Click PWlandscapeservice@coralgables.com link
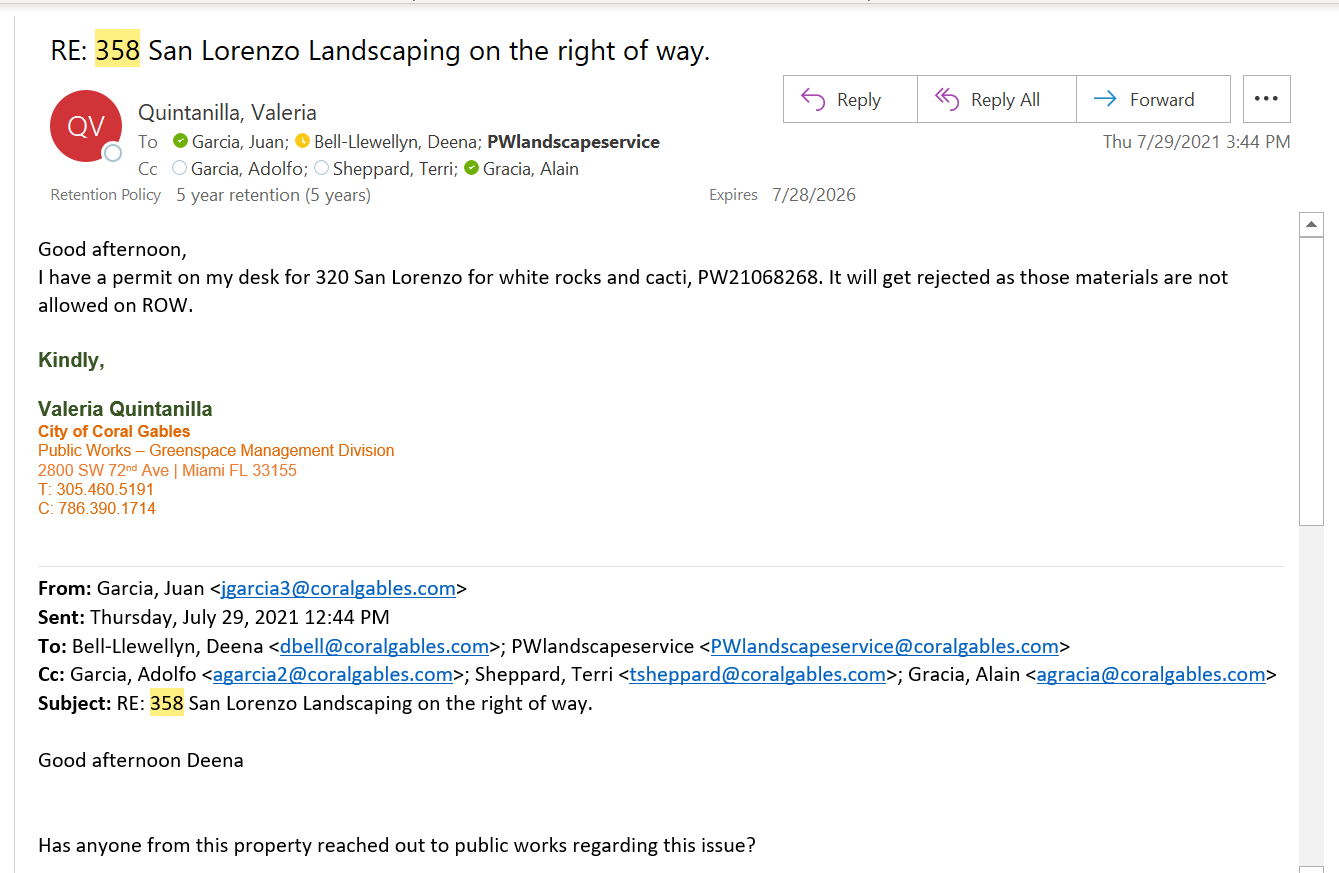 pyautogui.click(x=884, y=646)
